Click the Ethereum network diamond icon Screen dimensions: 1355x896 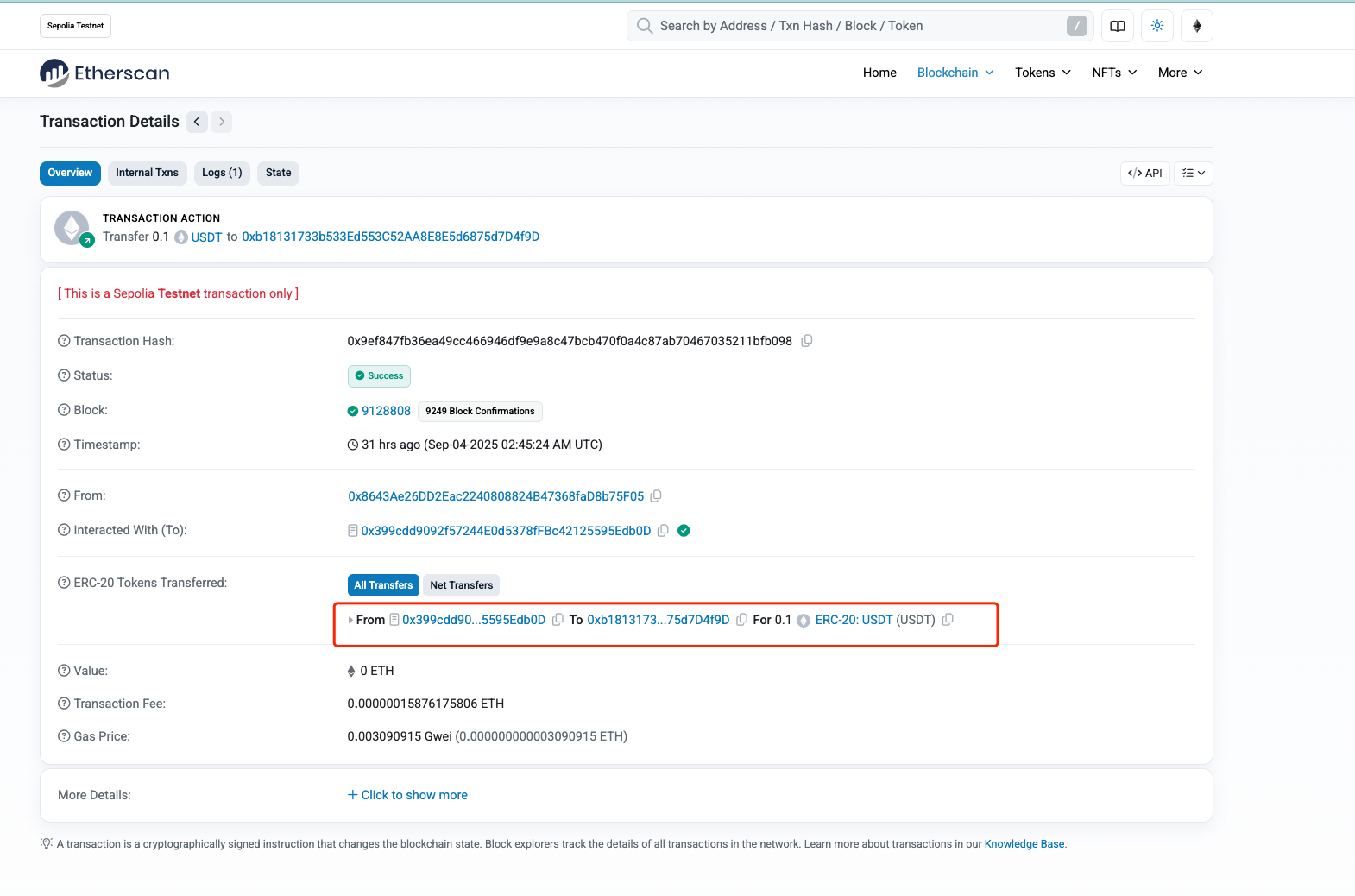tap(1197, 26)
